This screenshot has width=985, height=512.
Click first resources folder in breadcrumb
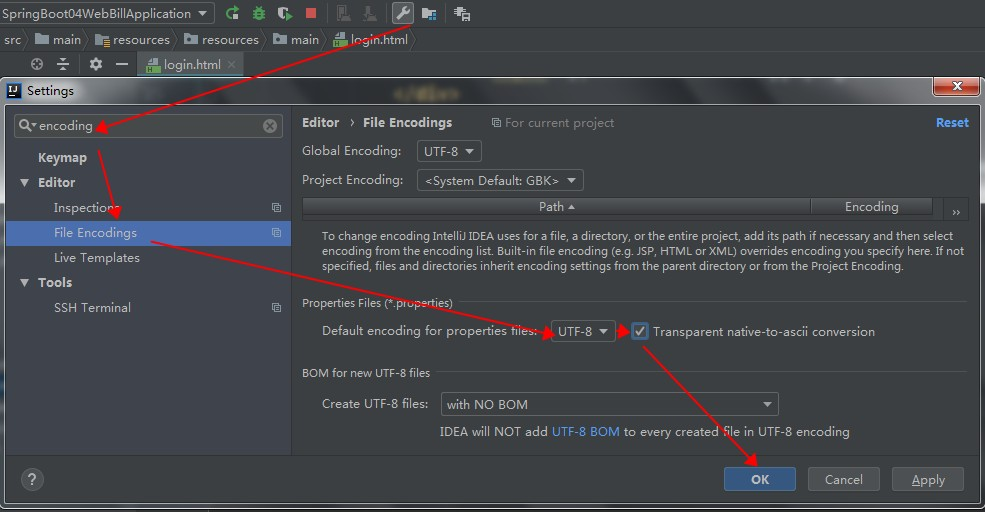tap(132, 40)
